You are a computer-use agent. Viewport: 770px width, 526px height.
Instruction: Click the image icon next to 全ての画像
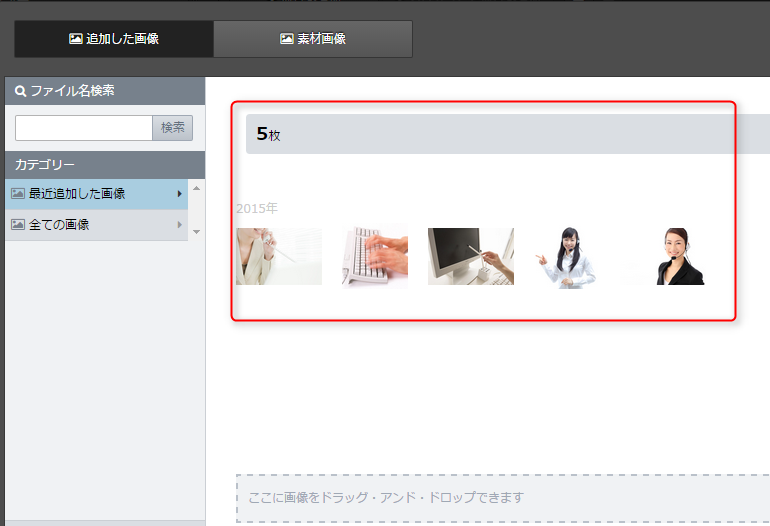click(x=17, y=225)
